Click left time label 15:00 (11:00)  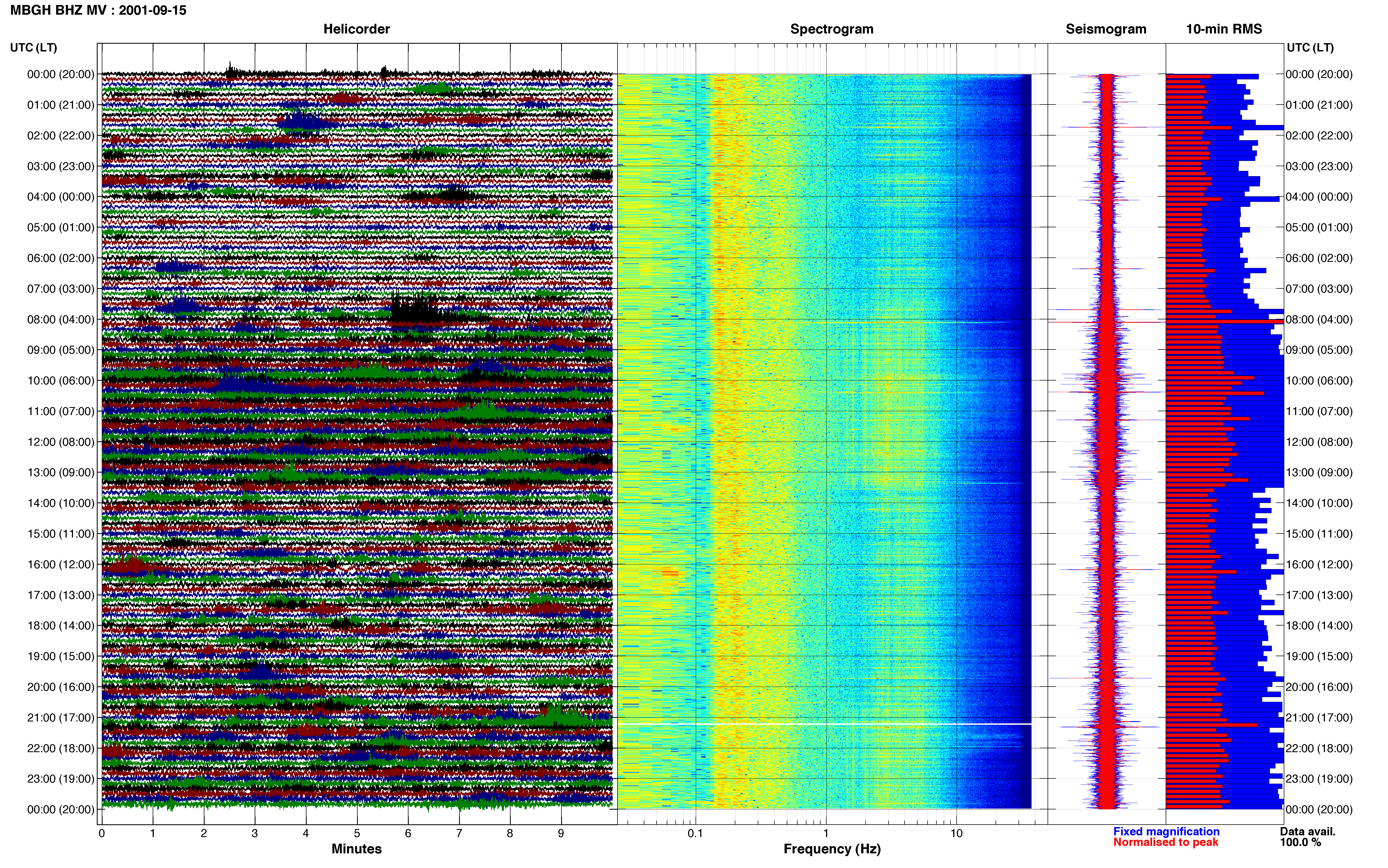click(x=61, y=534)
